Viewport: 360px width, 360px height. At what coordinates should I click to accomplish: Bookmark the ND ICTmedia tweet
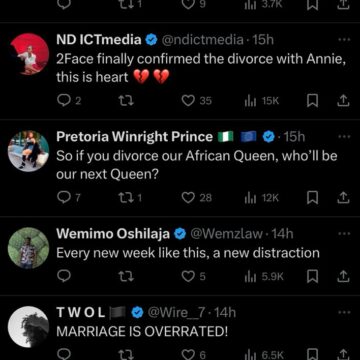[312, 101]
